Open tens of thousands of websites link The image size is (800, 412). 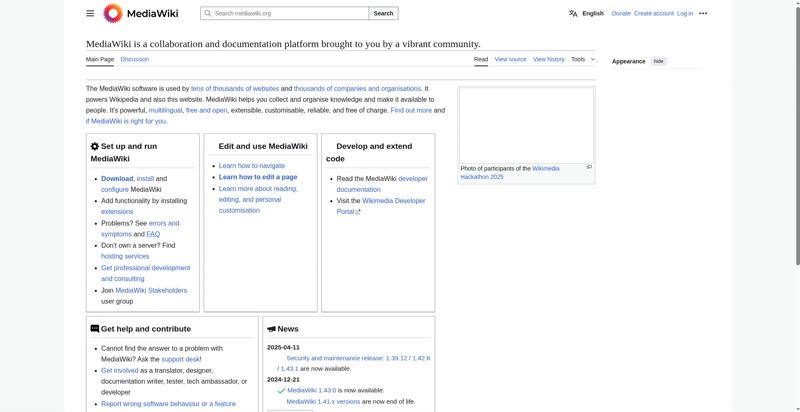point(235,89)
